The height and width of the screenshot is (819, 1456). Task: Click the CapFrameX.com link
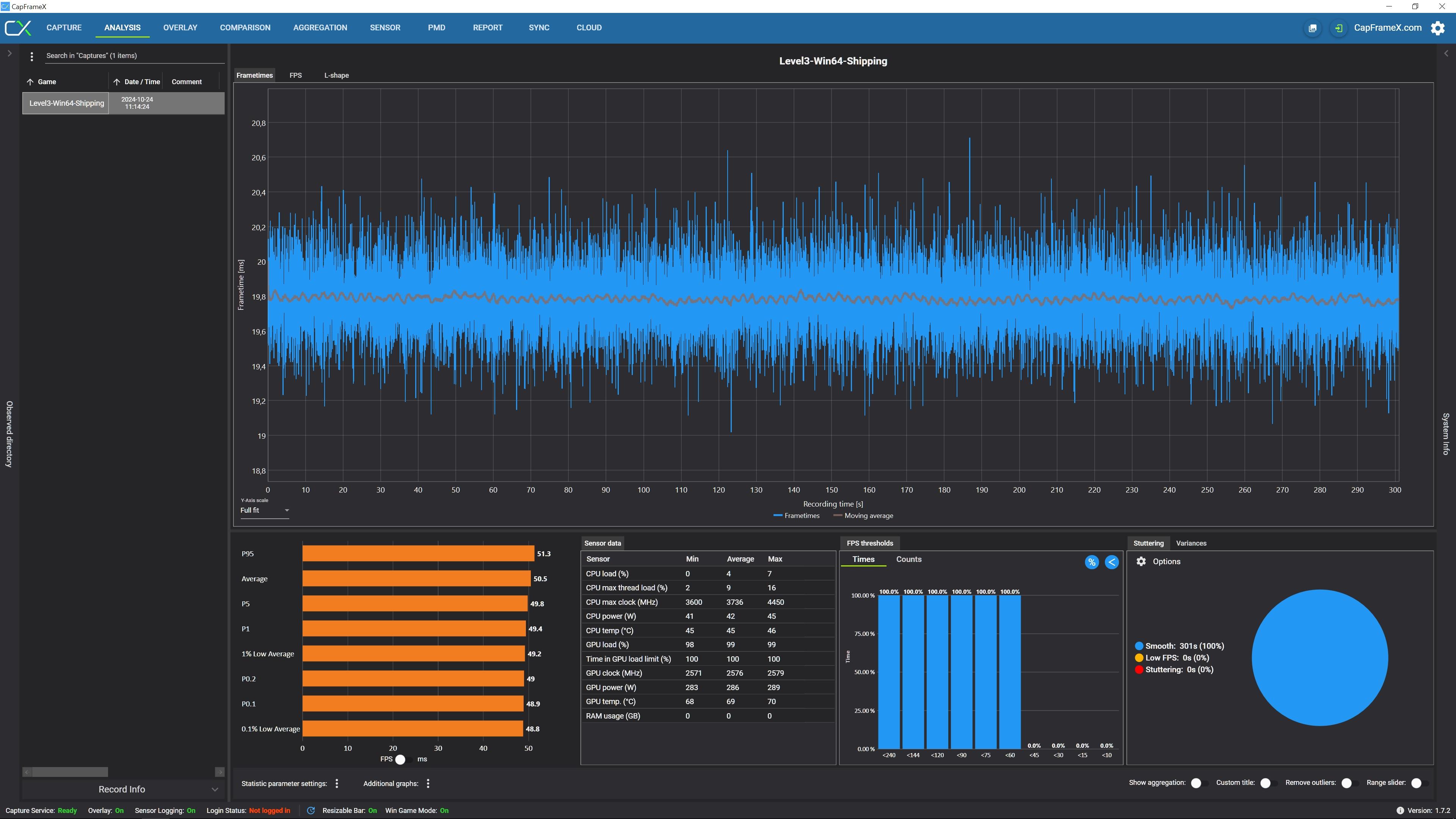pos(1388,27)
